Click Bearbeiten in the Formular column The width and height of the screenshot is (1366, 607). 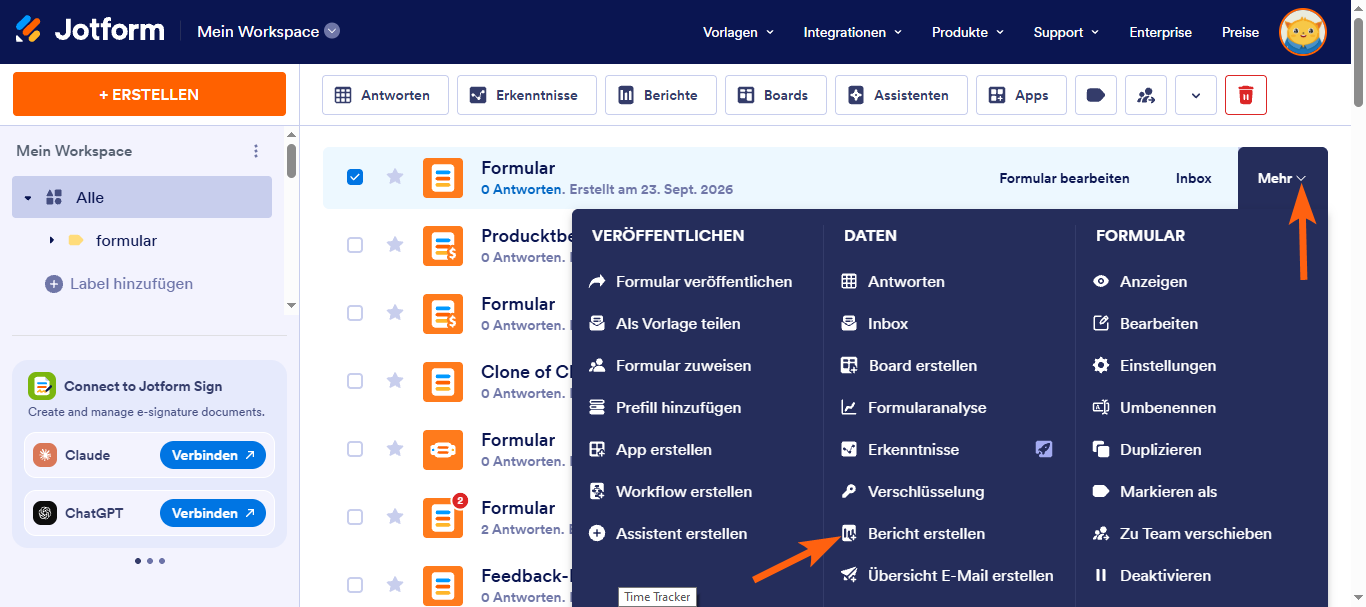(1146, 324)
